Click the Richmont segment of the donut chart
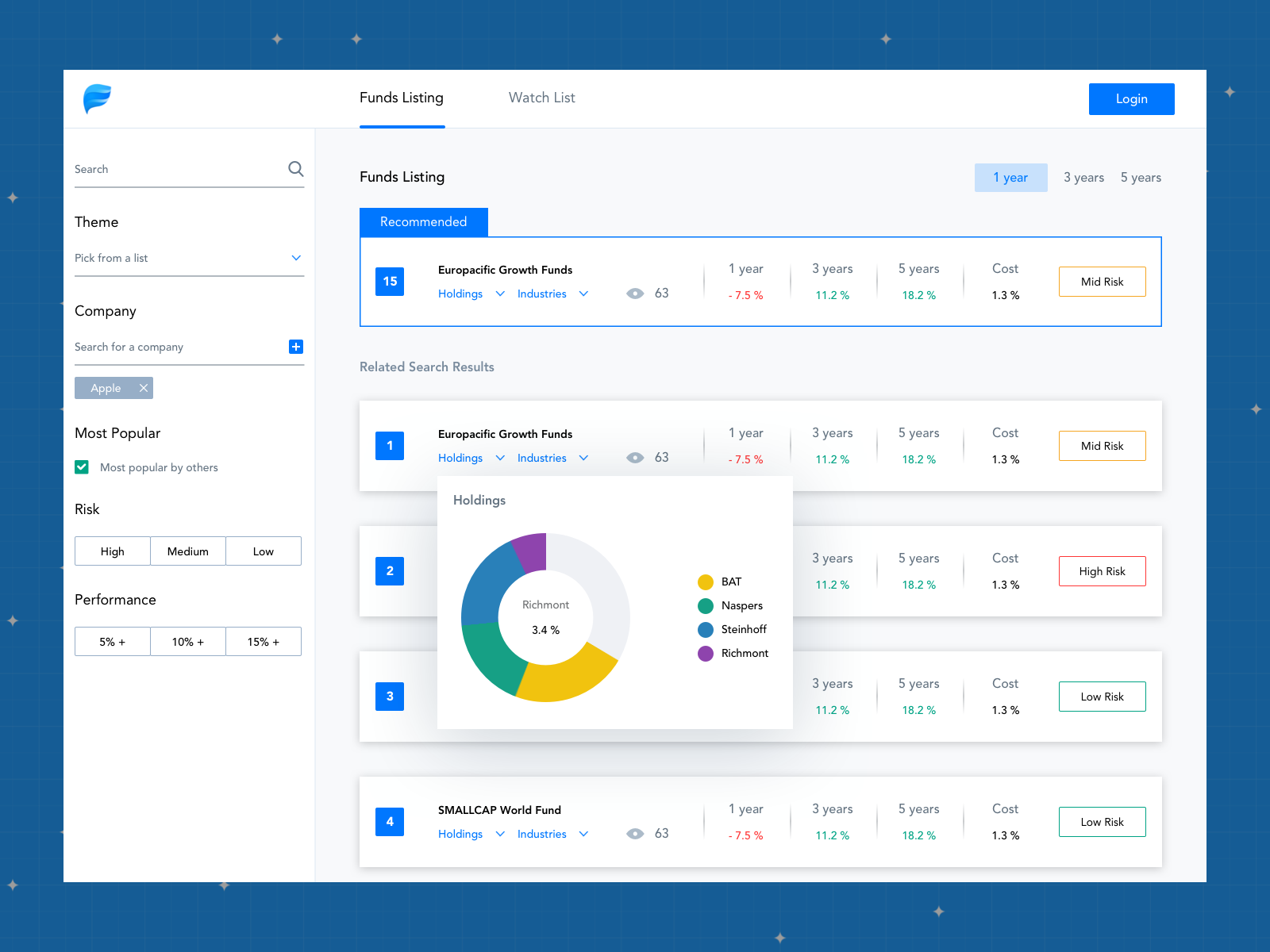1270x952 pixels. pos(530,549)
